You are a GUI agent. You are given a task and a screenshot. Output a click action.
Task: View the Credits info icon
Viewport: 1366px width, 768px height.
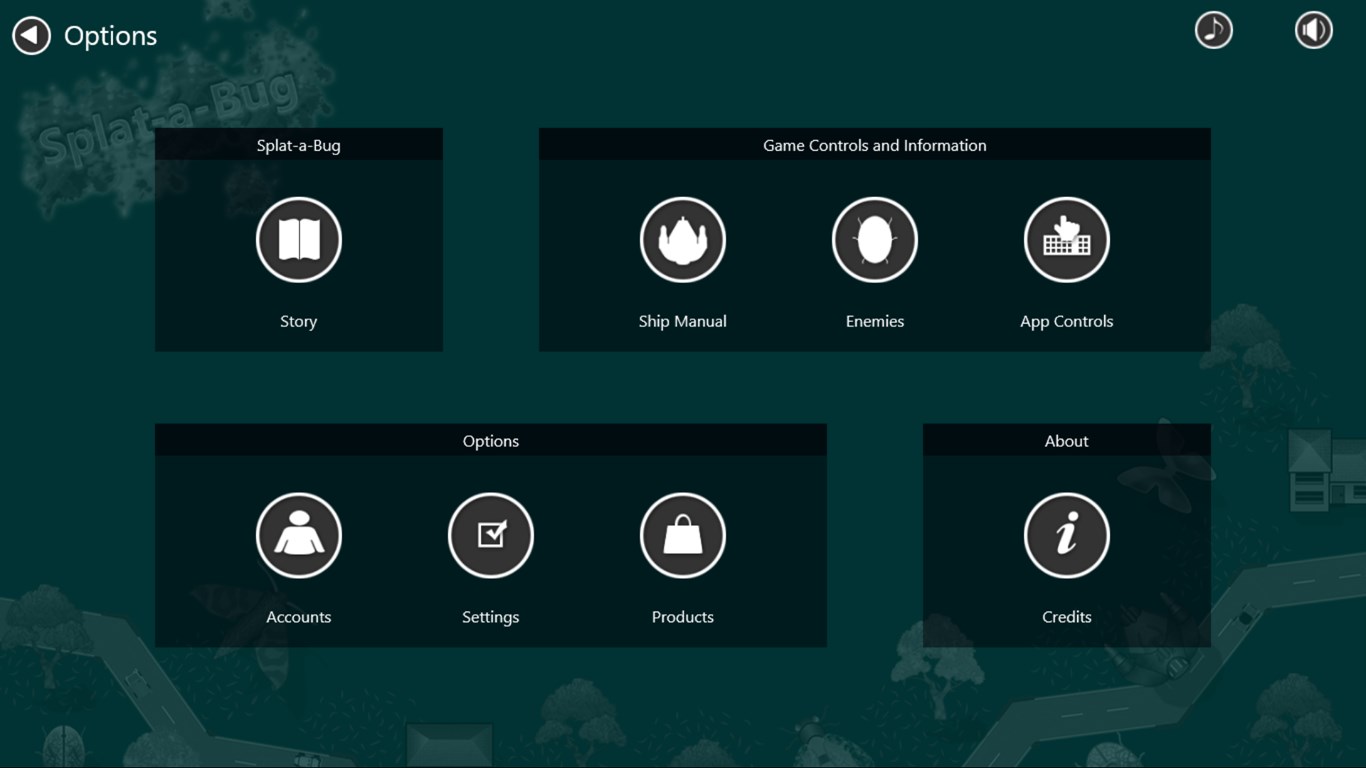point(1067,536)
